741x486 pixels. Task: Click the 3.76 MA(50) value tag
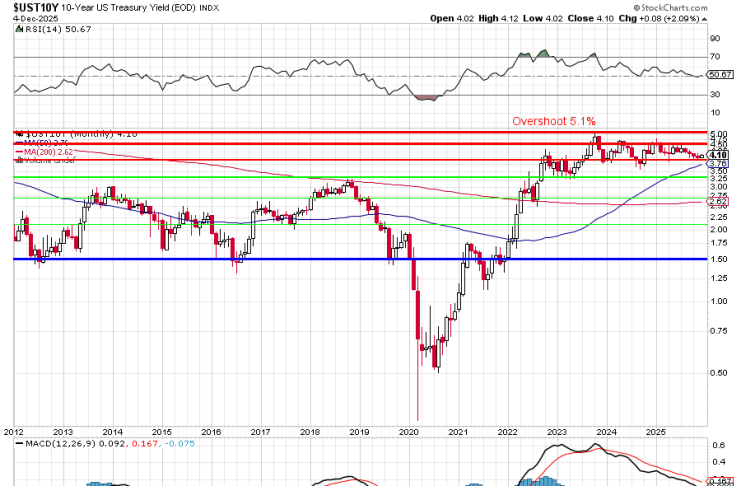tap(716, 164)
